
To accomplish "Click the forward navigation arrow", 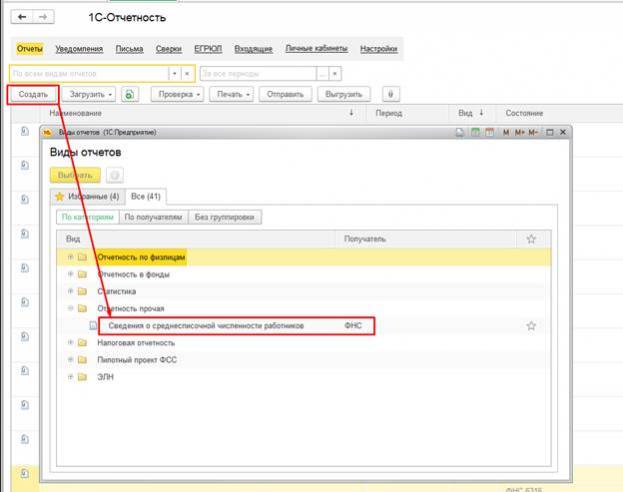I will point(43,18).
